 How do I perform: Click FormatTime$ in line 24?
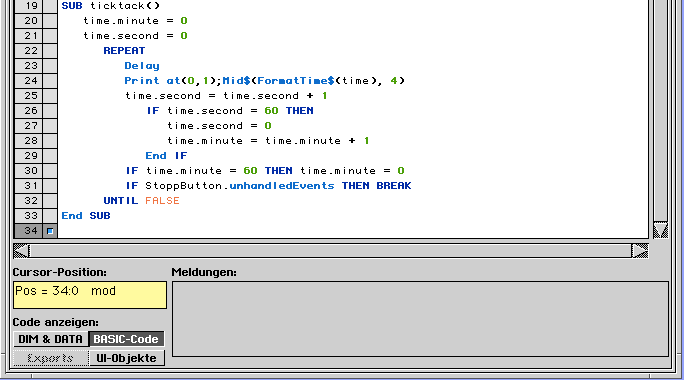coord(295,81)
